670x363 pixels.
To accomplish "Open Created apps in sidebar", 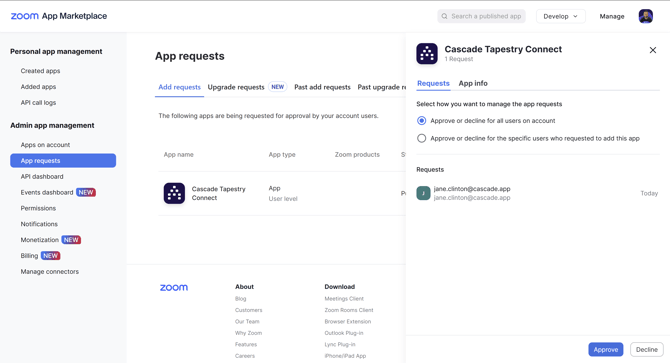I will click(40, 71).
